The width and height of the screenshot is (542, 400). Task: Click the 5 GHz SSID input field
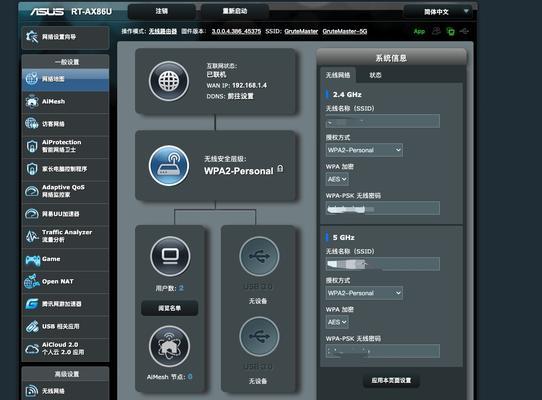383,264
